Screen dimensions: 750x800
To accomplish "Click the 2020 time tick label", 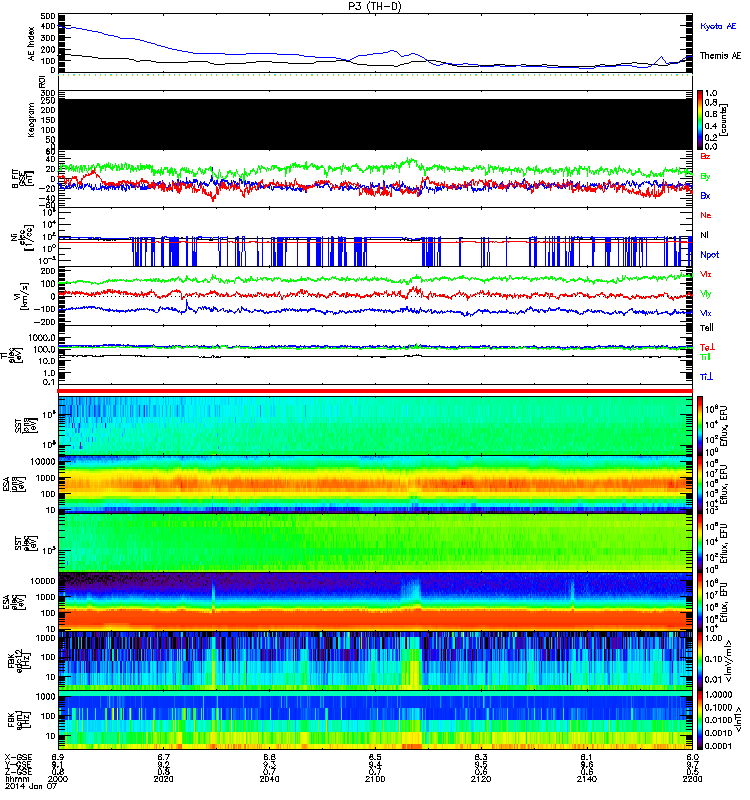I will [163, 779].
